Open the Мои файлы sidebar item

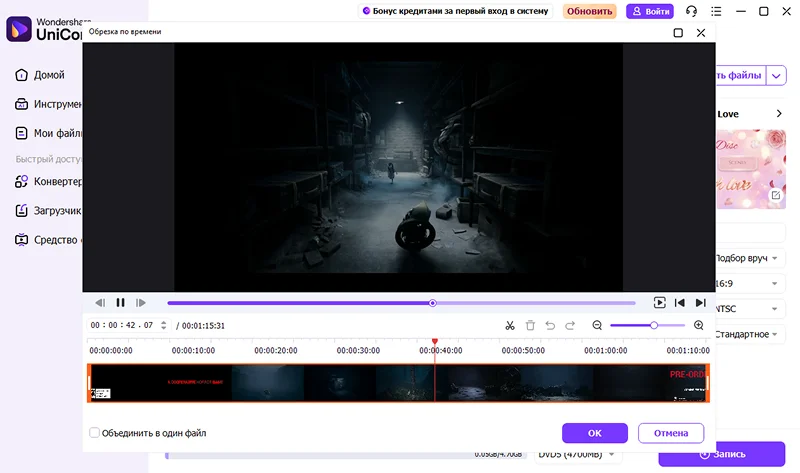48,133
